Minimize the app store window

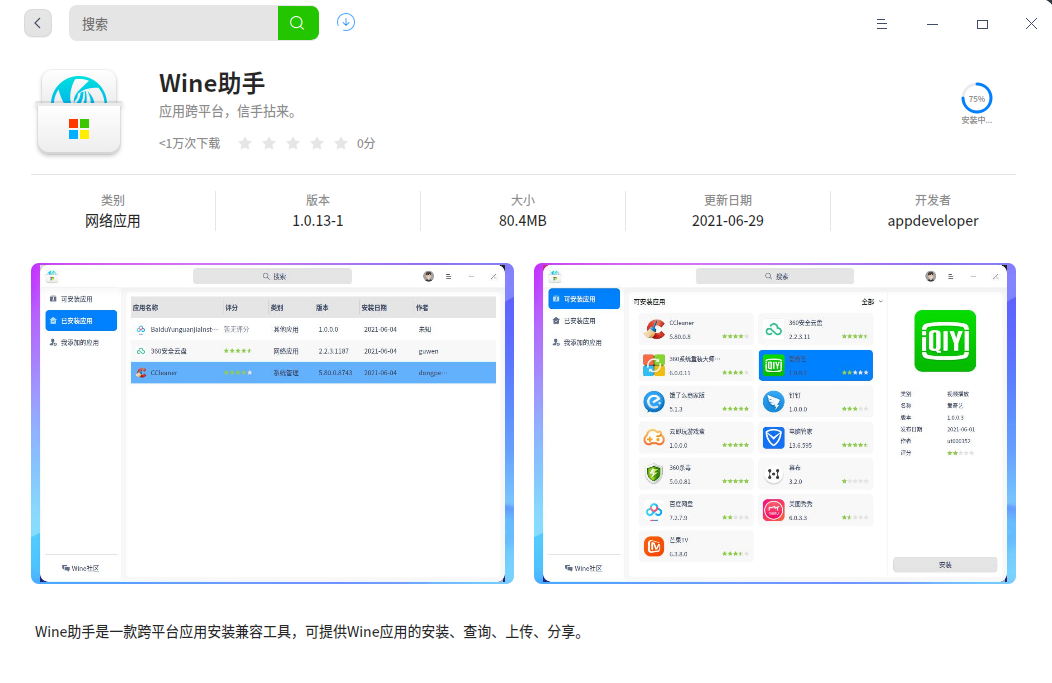932,24
